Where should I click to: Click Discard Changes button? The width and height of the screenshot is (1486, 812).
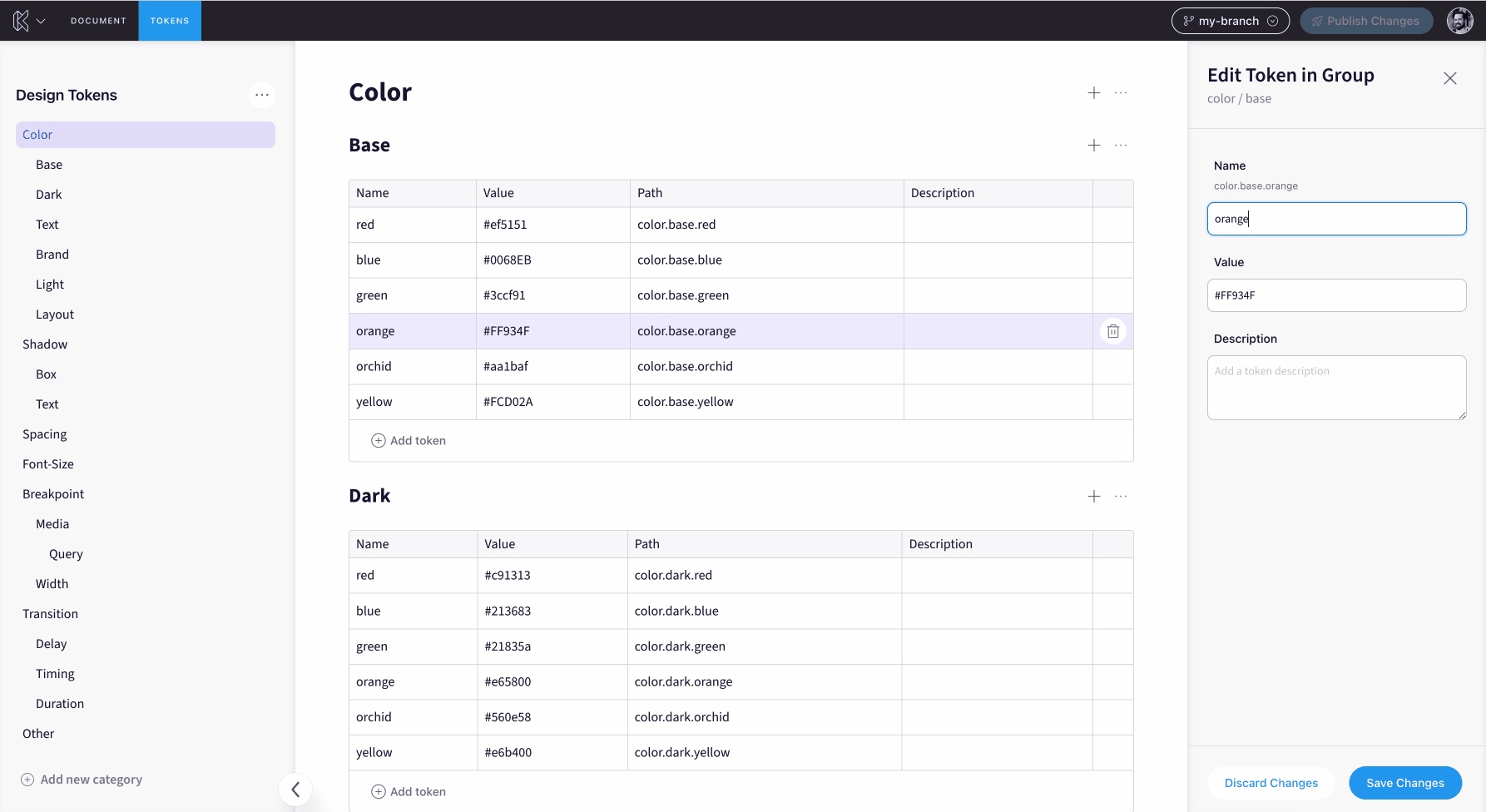[1271, 783]
